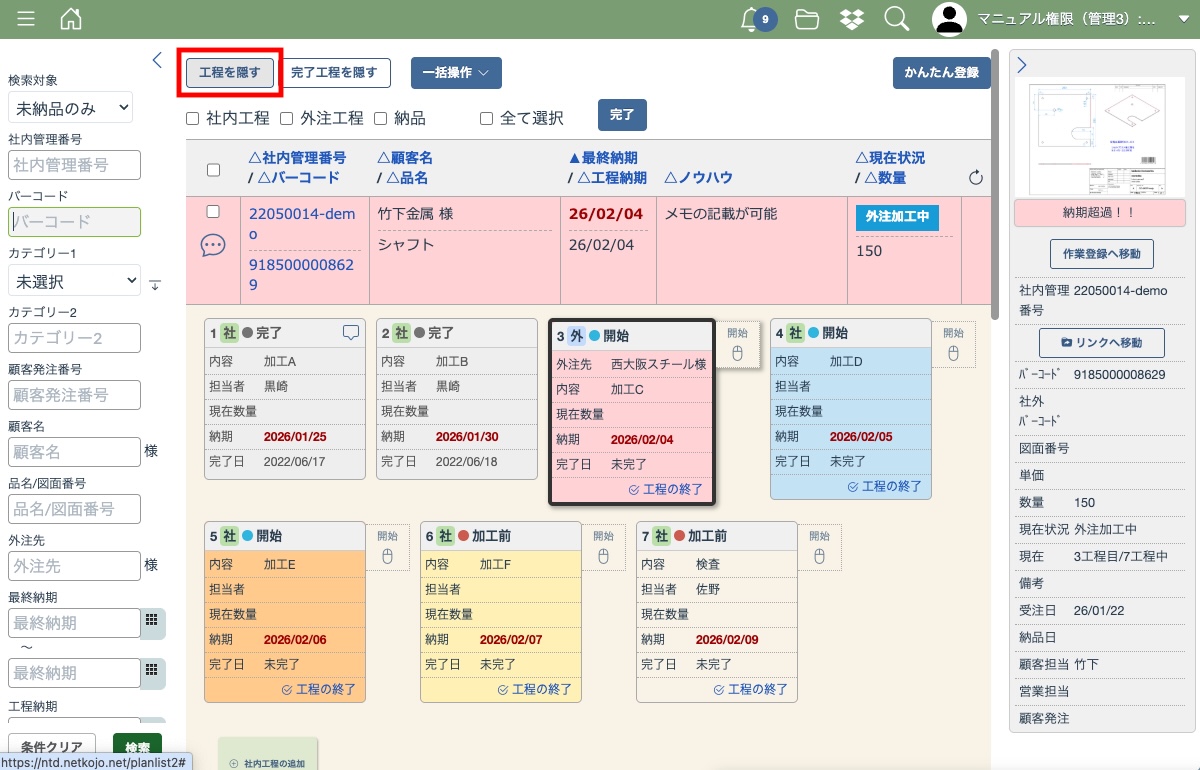Viewport: 1200px width, 770px height.
Task: Open the 検索対象 dropdown
Action: click(70, 107)
